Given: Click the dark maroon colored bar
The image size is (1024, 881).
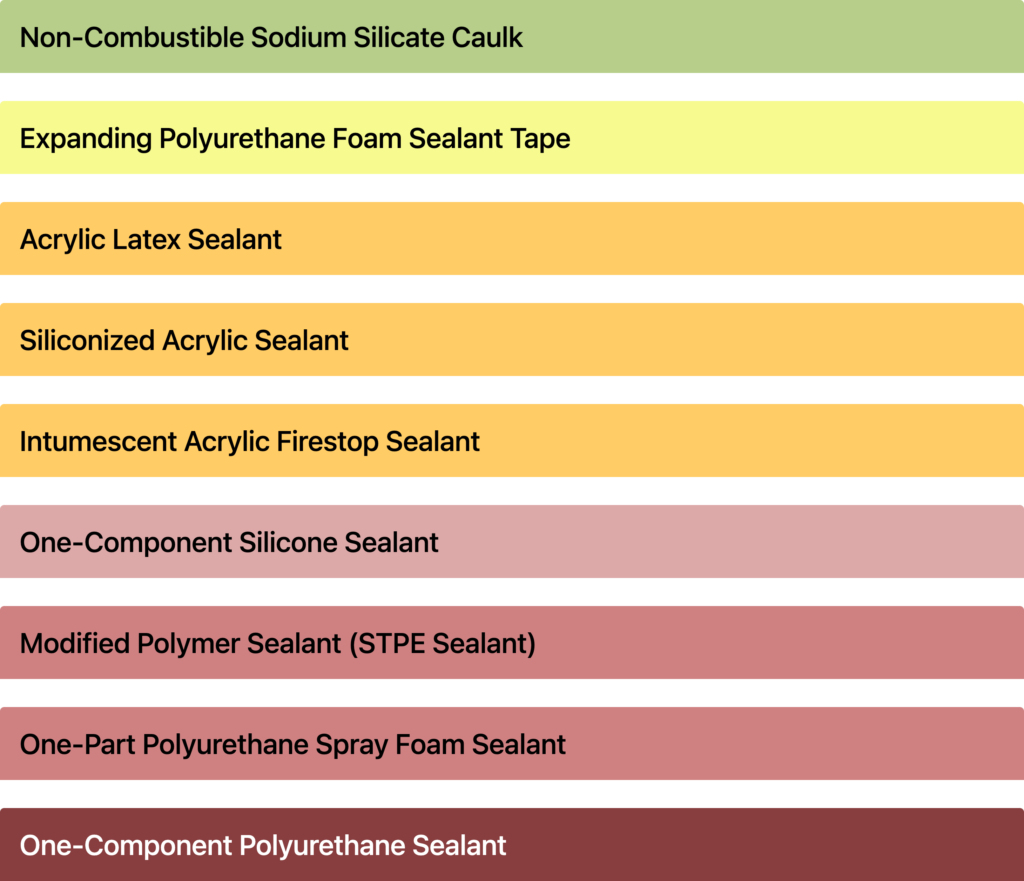Looking at the screenshot, I should click(512, 844).
